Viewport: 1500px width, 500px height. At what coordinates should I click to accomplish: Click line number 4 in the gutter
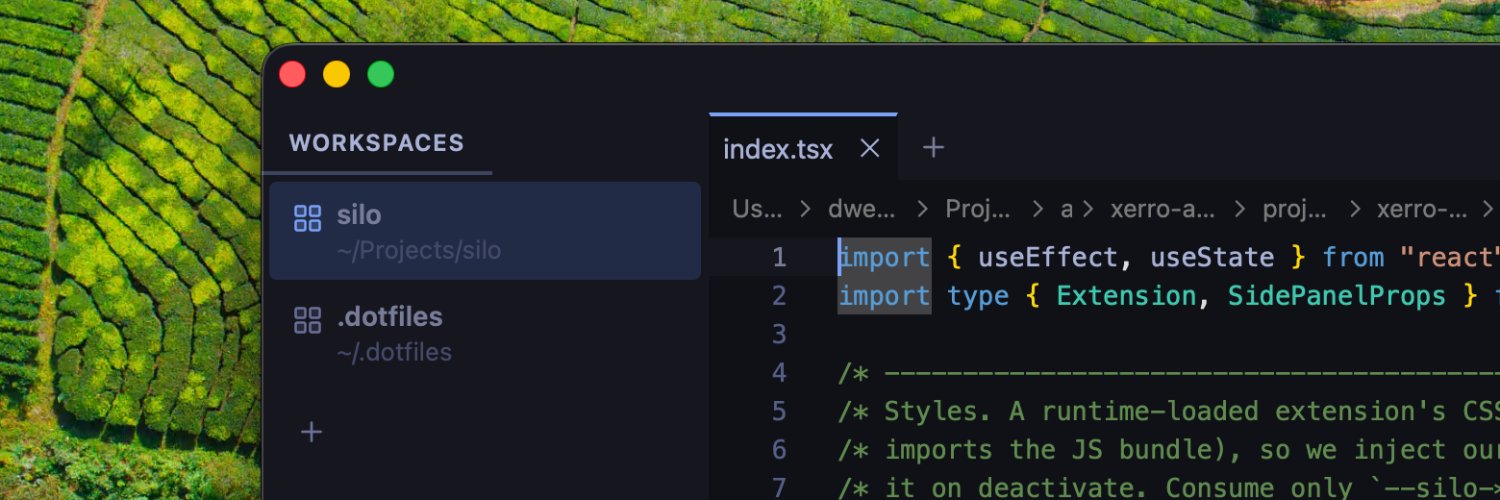[779, 373]
